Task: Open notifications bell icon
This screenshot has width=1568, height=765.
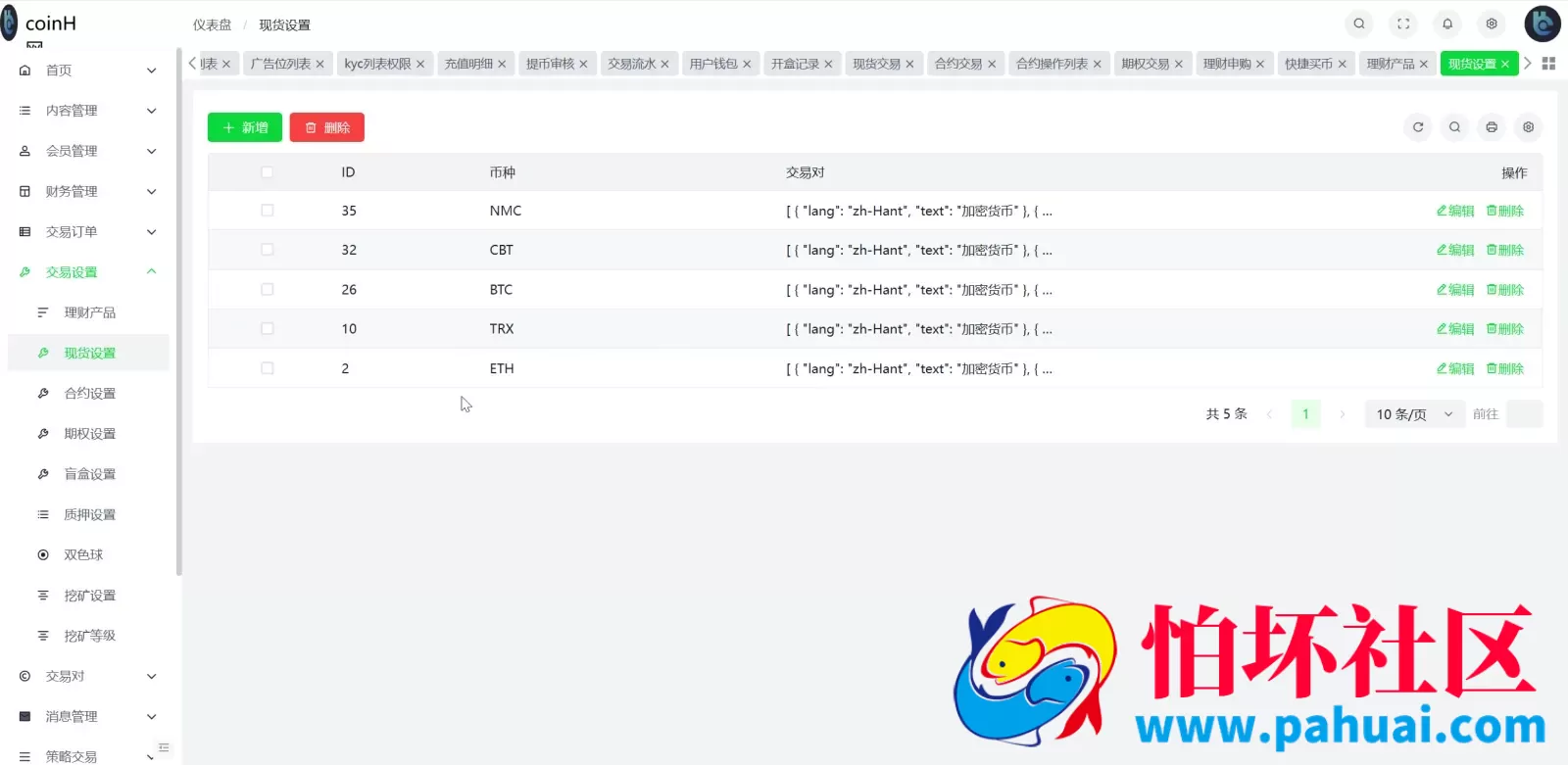Action: click(x=1447, y=24)
